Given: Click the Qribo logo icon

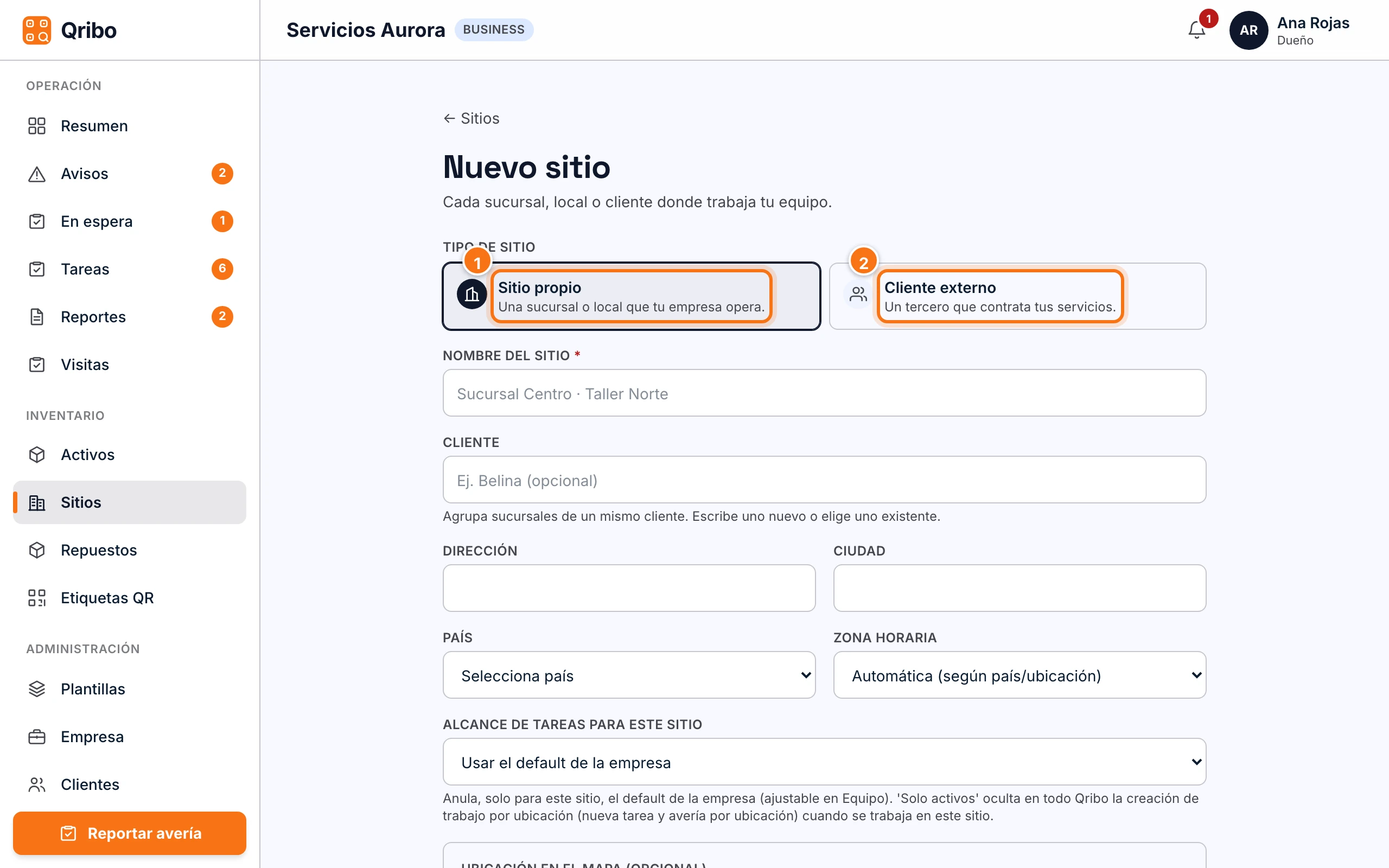Looking at the screenshot, I should click(37, 30).
